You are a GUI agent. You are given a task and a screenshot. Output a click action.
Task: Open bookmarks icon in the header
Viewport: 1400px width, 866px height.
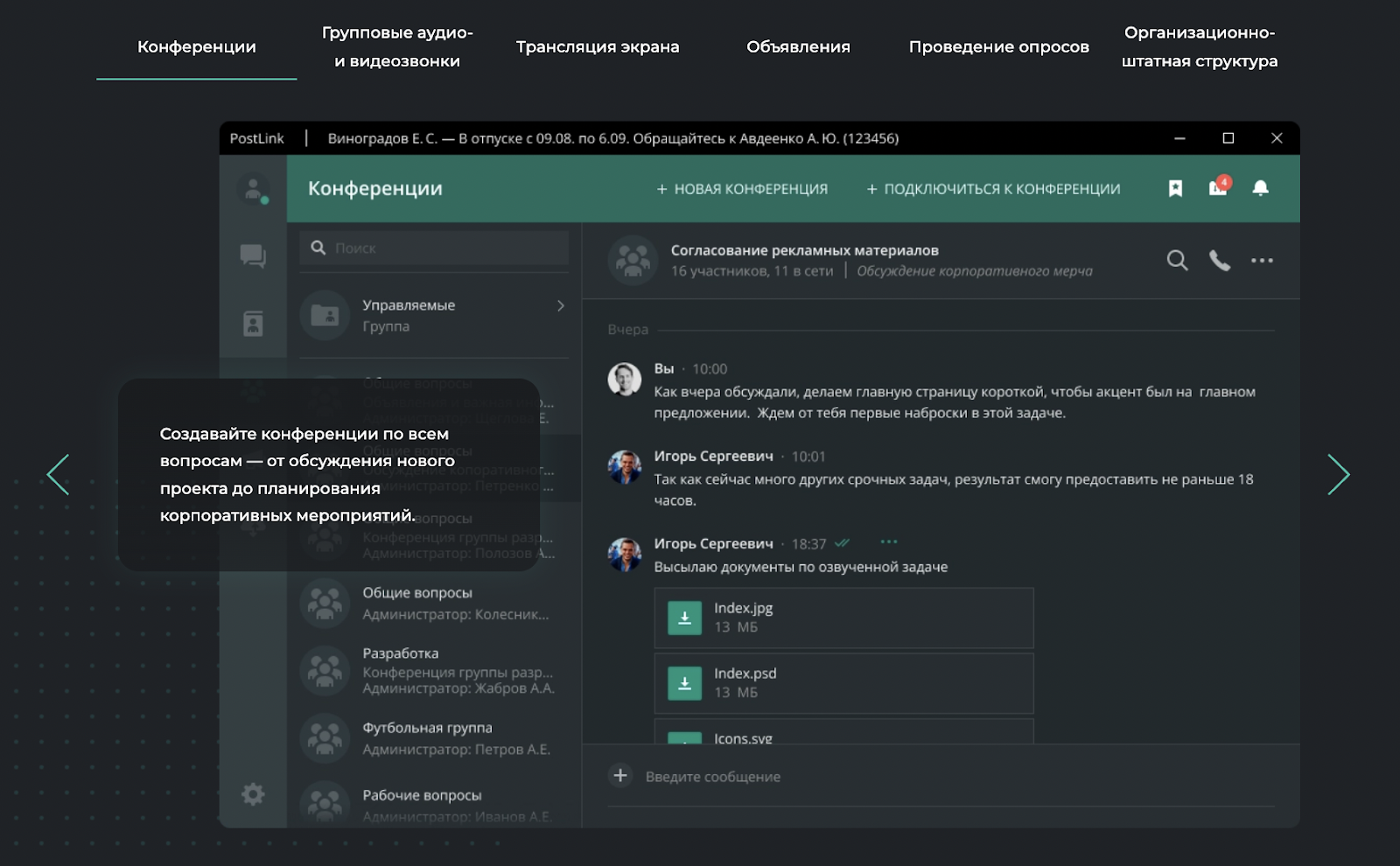1175,188
